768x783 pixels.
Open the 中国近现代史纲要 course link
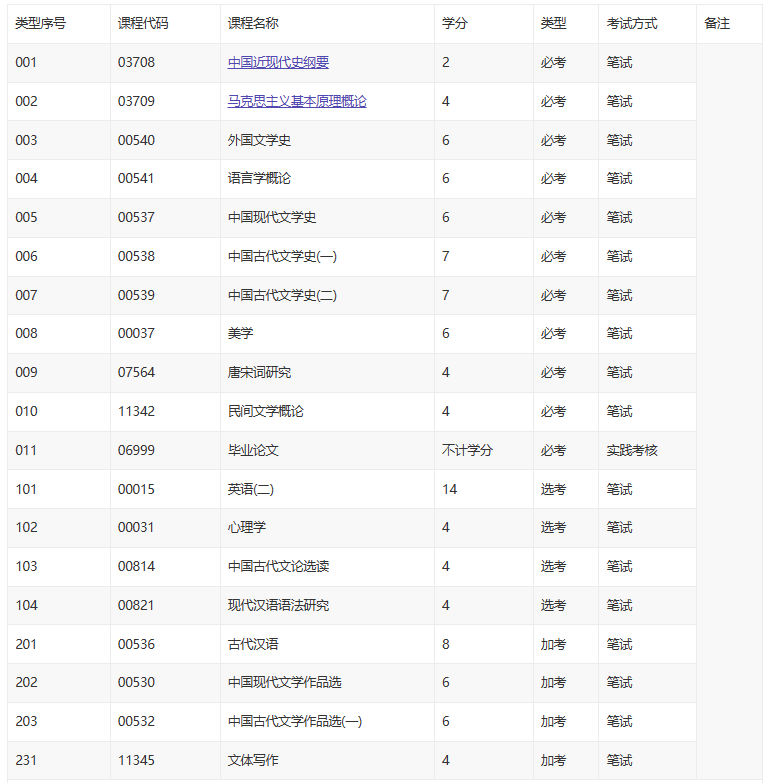[278, 62]
